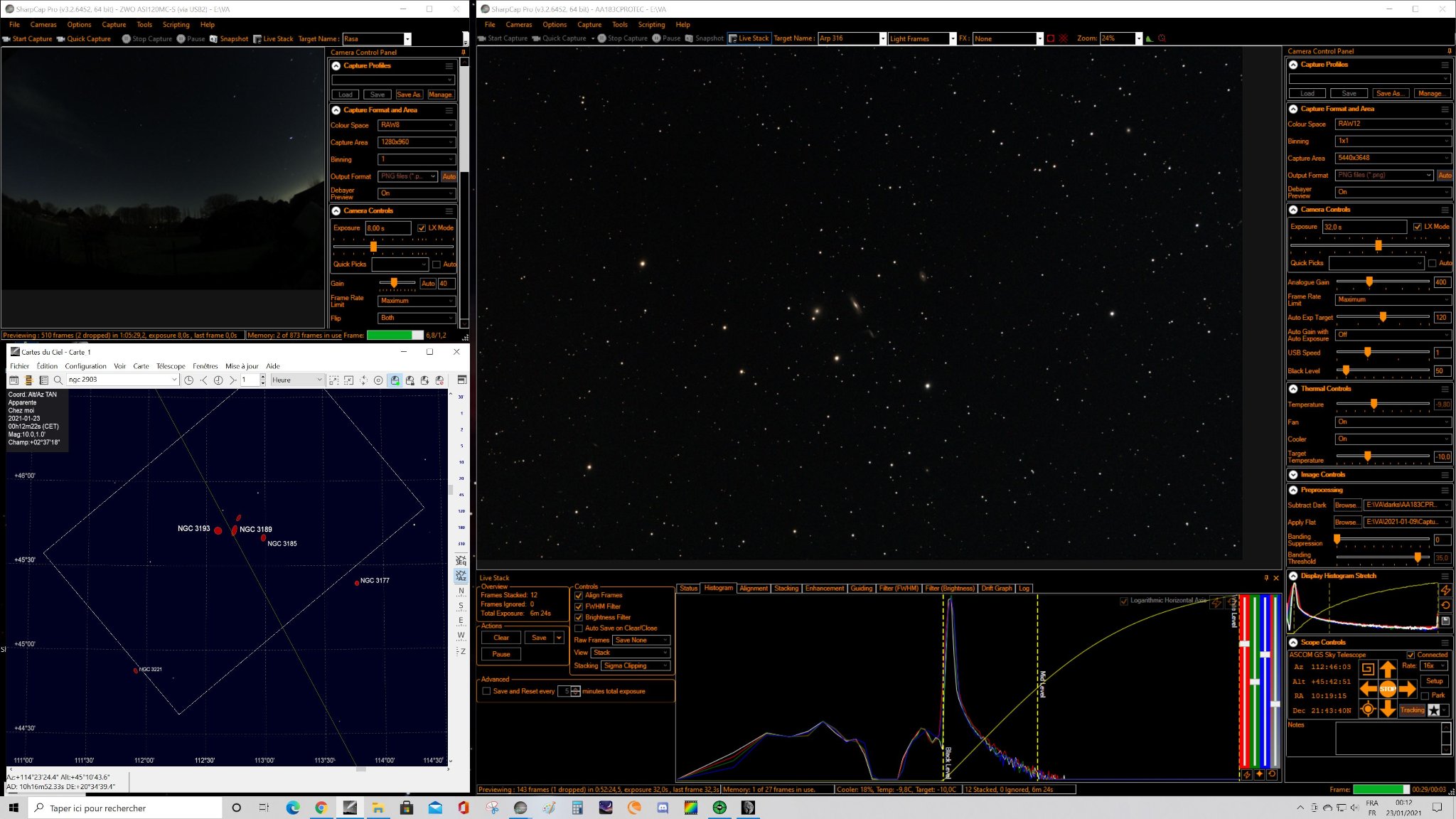Save the display stretch using the floppy disk icon
This screenshot has width=1456, height=819.
[x=1445, y=621]
